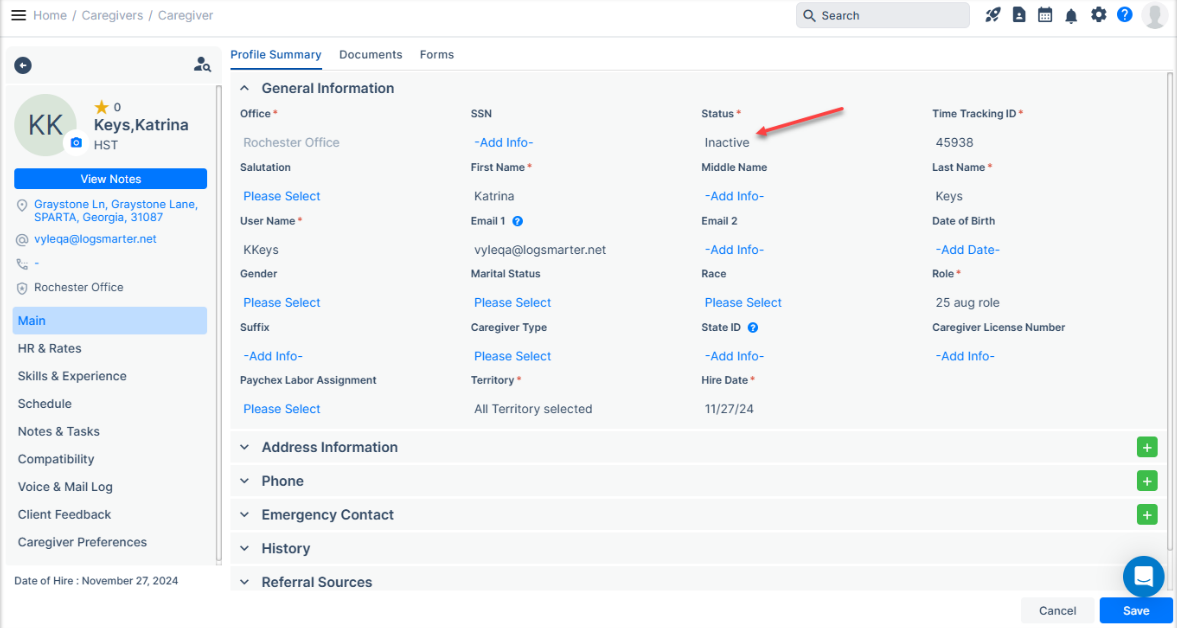Open the chat support bubble
Screen dimensions: 1177x628
coord(1143,577)
